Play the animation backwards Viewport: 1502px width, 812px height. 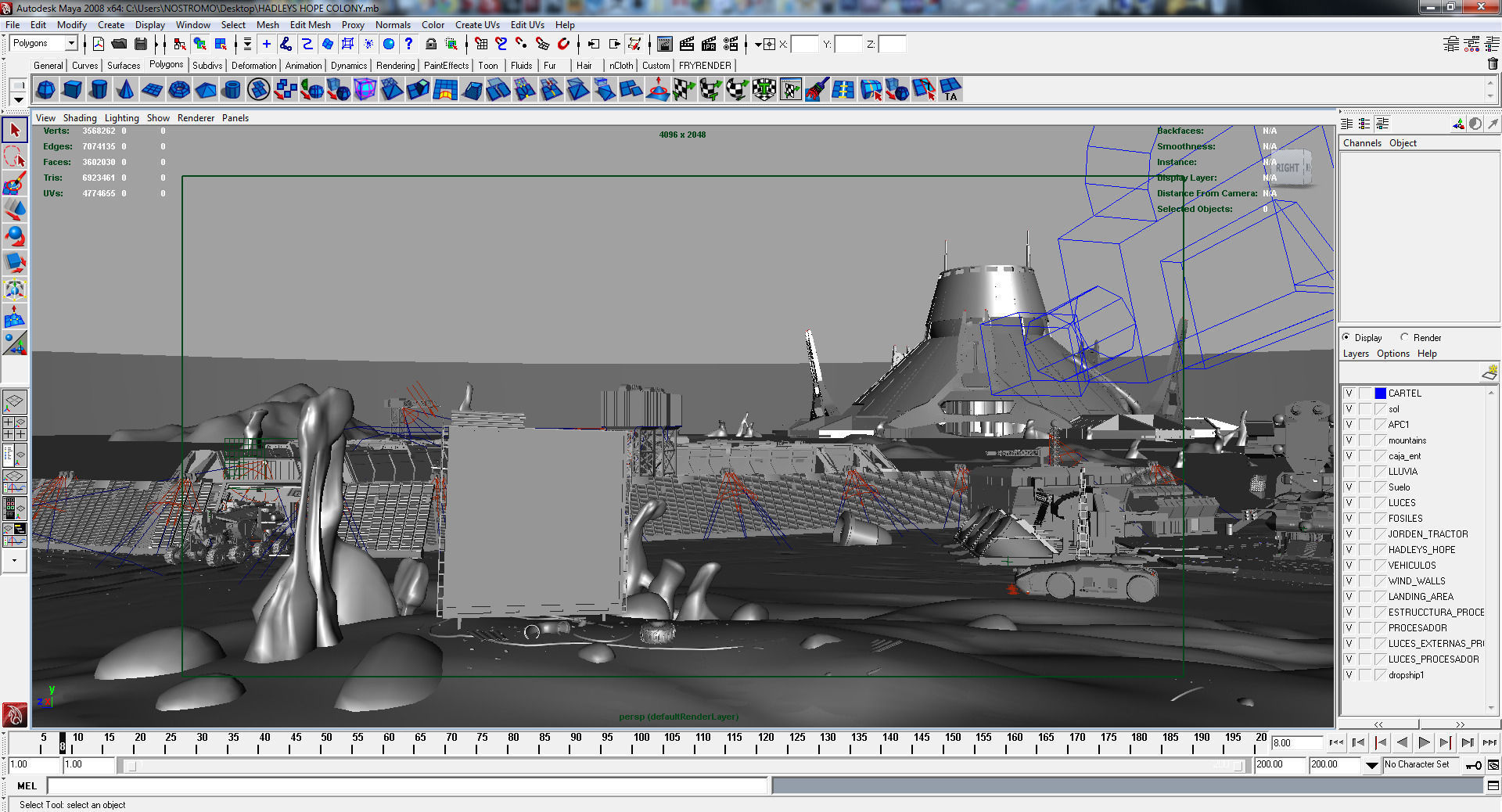coord(1402,743)
